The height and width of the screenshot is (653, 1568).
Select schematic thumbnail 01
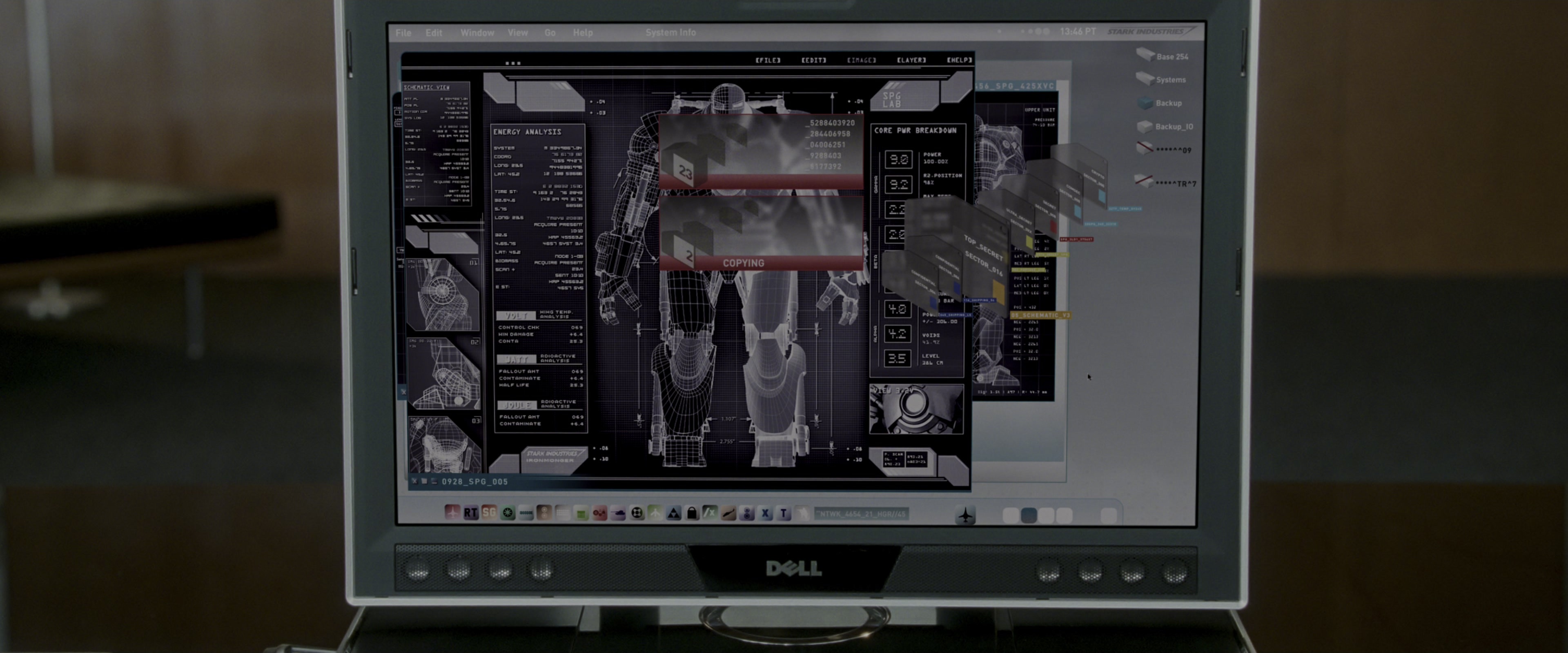pyautogui.click(x=443, y=294)
